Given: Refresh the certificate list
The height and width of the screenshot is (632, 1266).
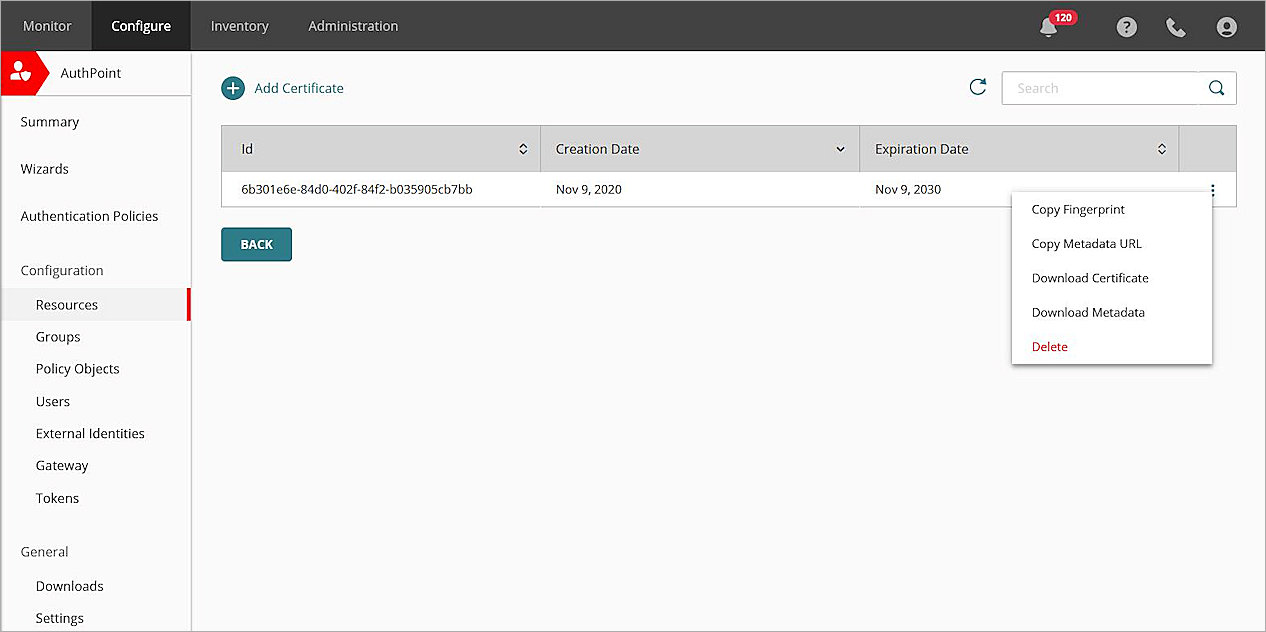Looking at the screenshot, I should (978, 87).
